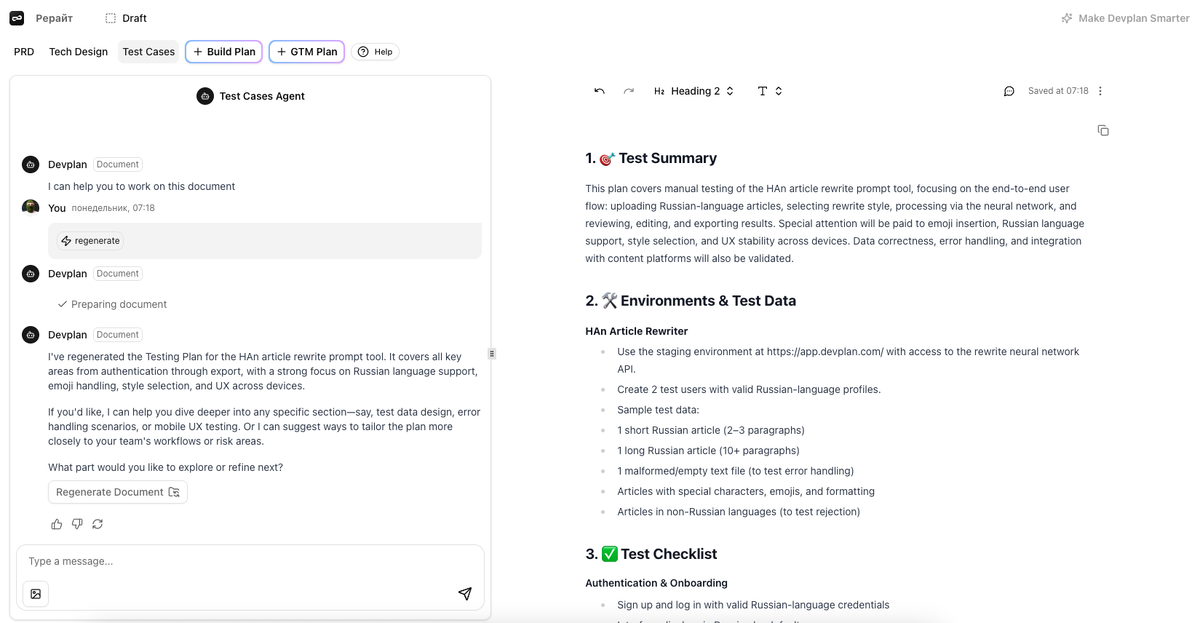Give a thumbs up to response
This screenshot has width=1200, height=623.
tap(57, 524)
